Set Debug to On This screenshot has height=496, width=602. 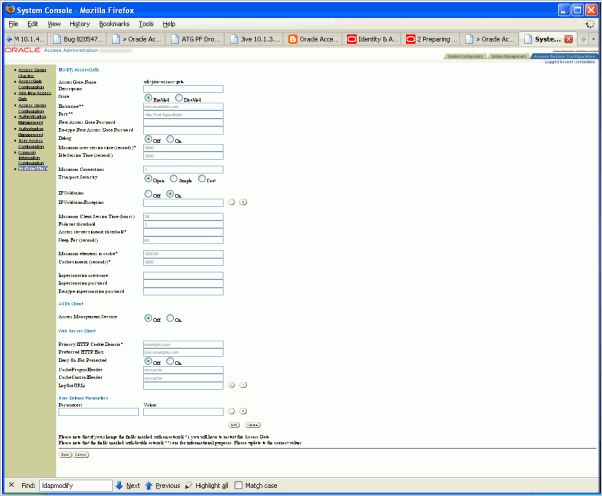tap(170, 139)
